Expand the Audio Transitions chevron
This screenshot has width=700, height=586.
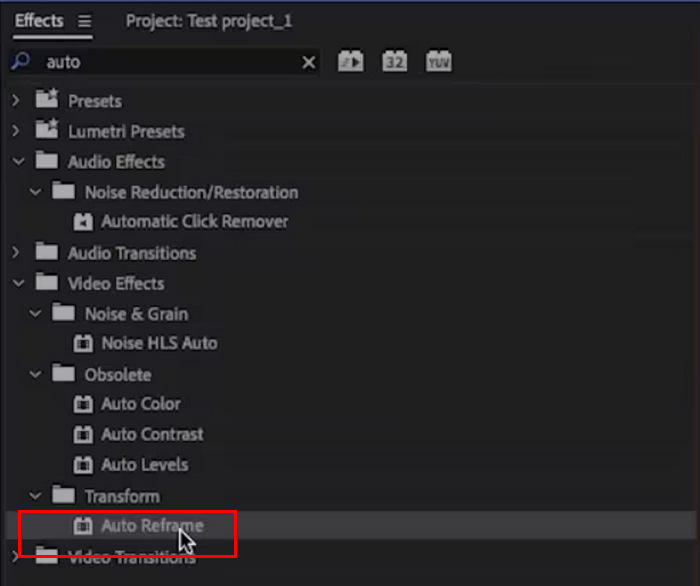[16, 253]
